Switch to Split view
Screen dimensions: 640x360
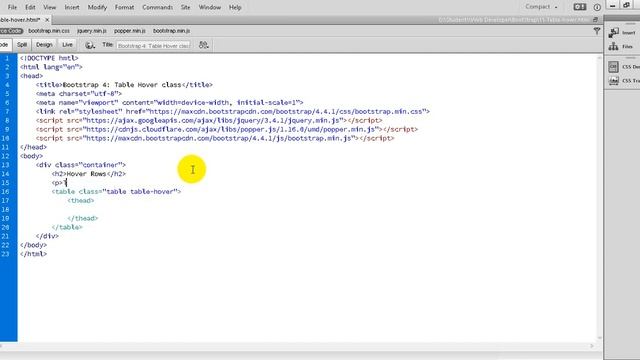click(x=22, y=45)
